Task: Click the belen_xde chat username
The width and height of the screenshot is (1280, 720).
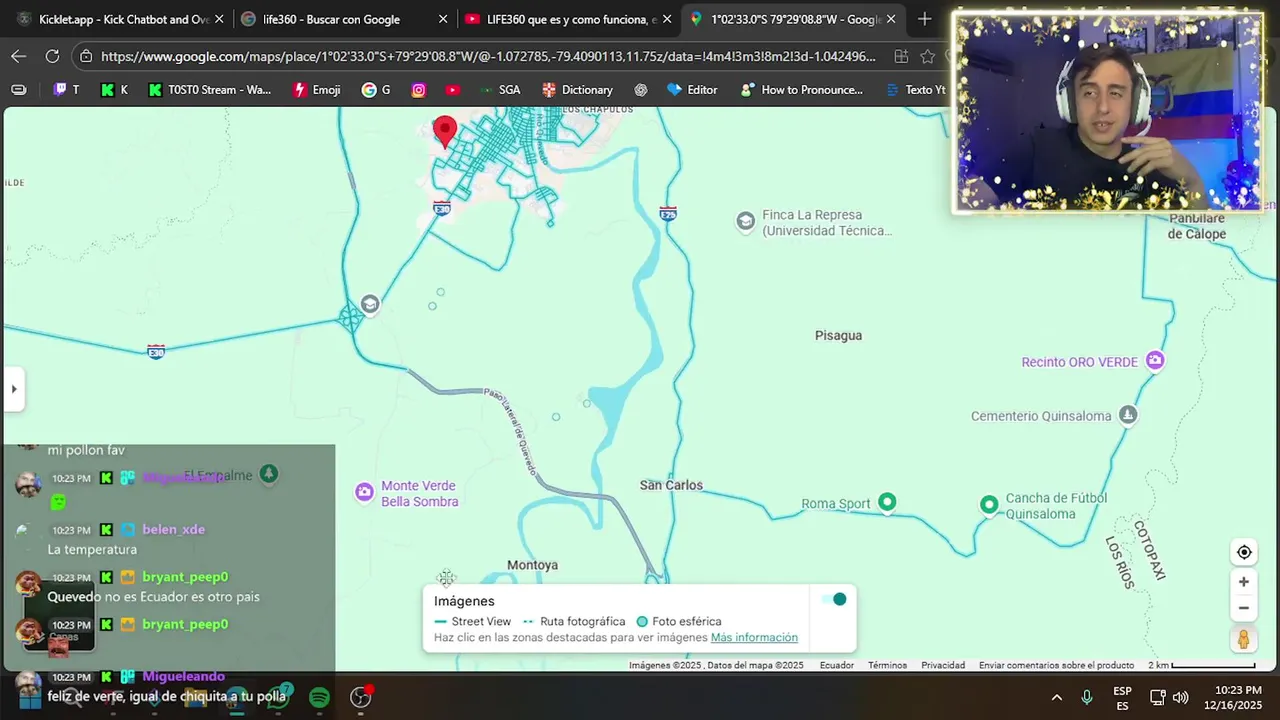Action: click(x=173, y=529)
